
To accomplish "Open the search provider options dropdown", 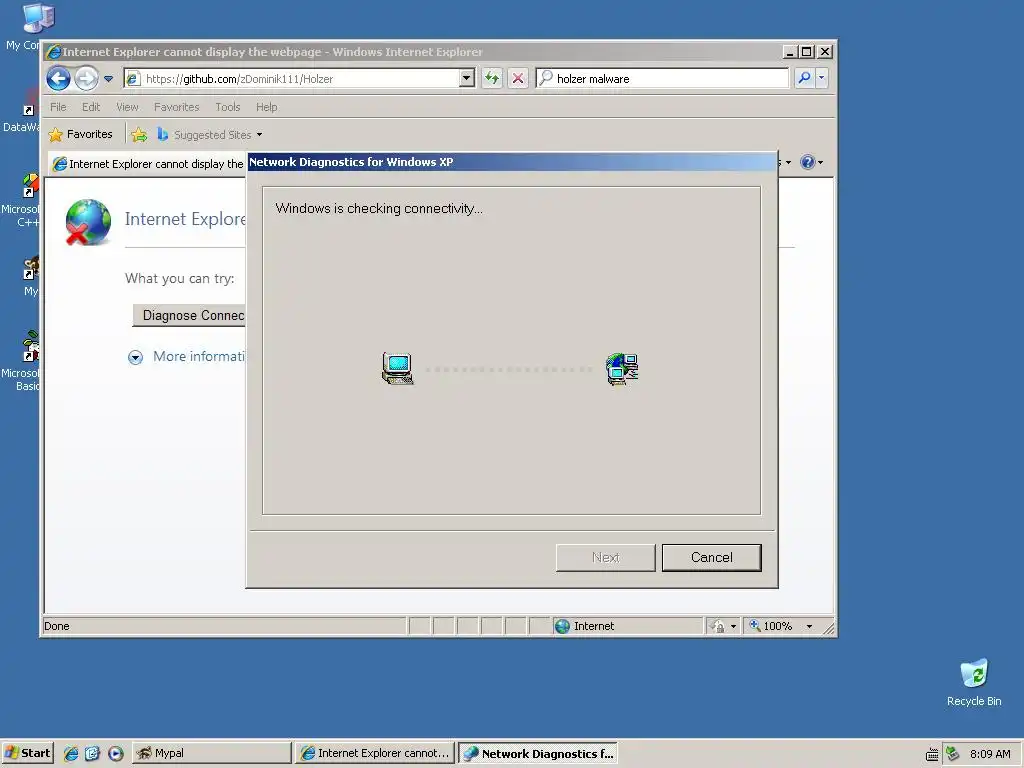I will [822, 78].
